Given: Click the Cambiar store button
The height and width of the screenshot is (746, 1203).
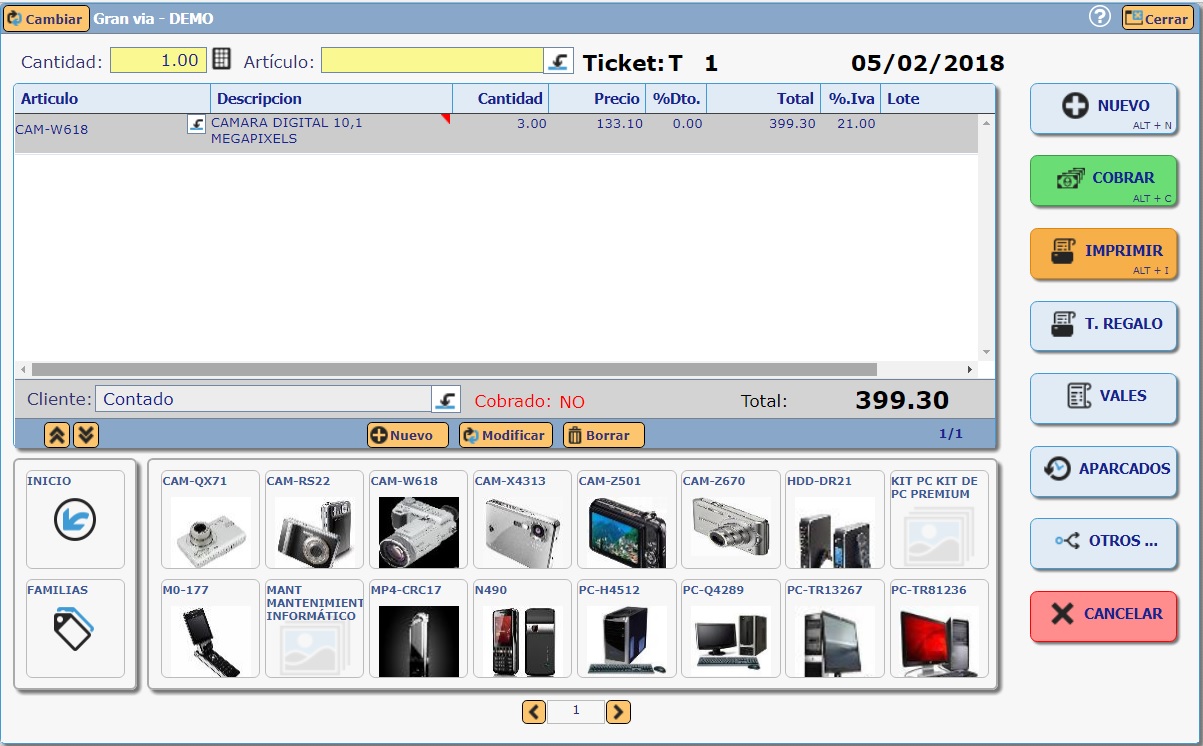Looking at the screenshot, I should [46, 18].
